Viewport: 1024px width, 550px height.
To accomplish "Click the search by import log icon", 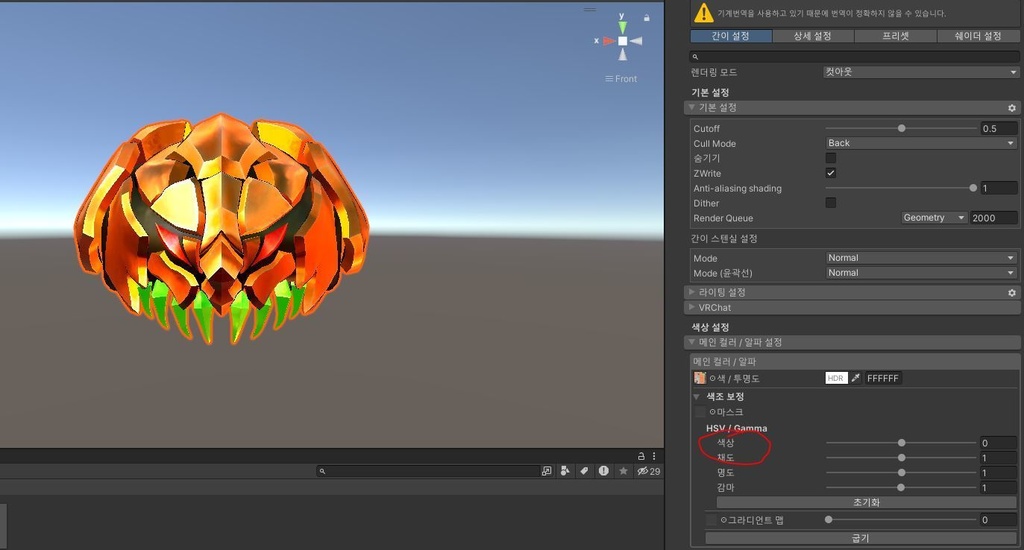I will [x=603, y=471].
